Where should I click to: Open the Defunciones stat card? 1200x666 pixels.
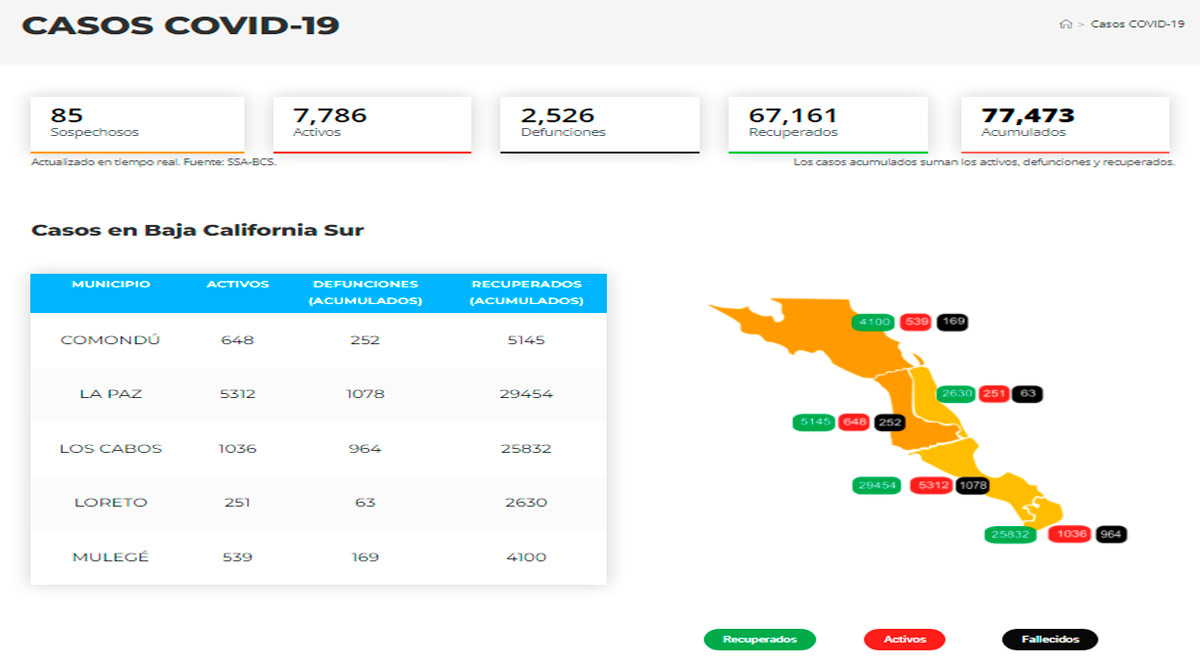point(599,124)
